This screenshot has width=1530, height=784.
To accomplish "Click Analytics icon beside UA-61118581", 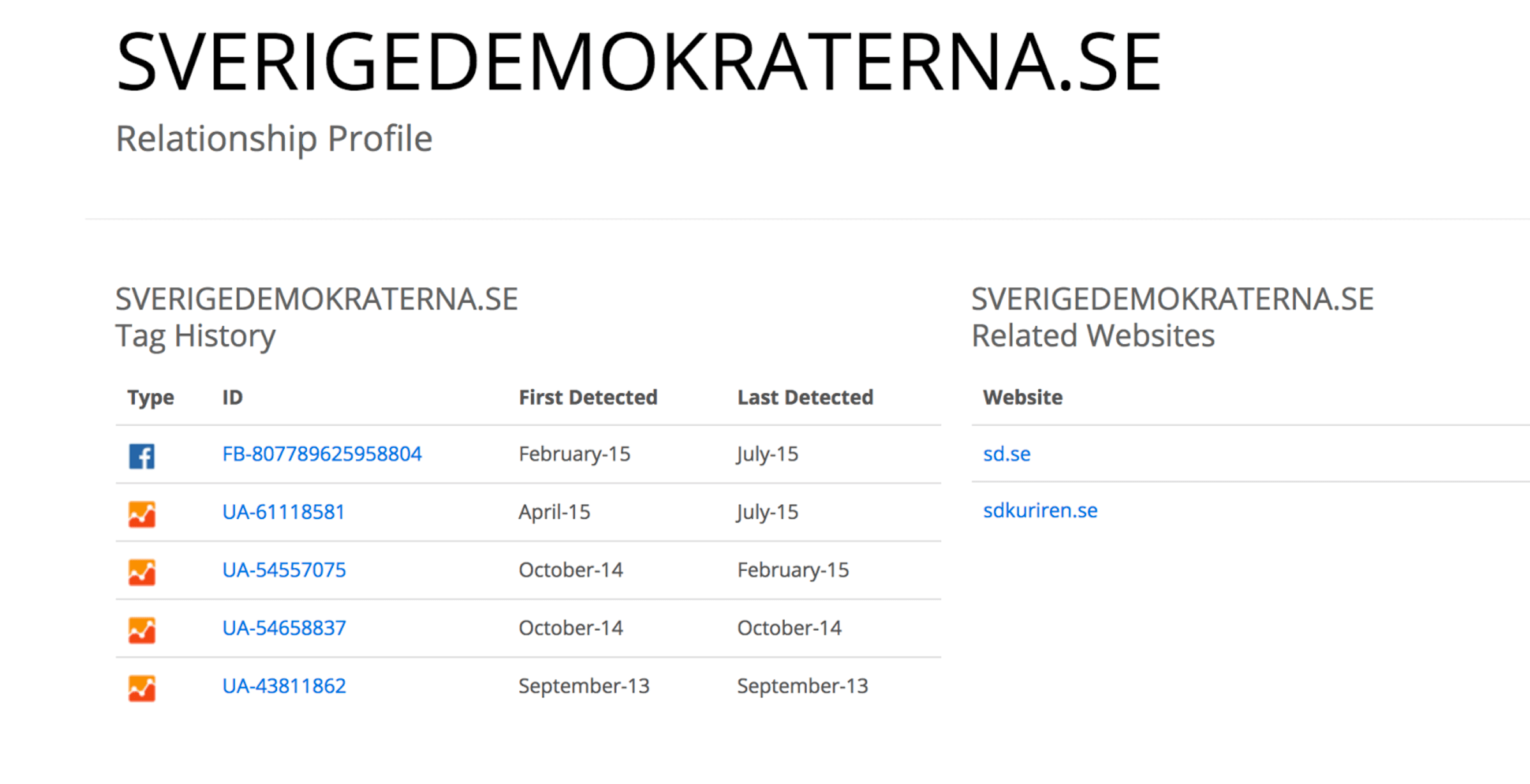I will [x=142, y=514].
